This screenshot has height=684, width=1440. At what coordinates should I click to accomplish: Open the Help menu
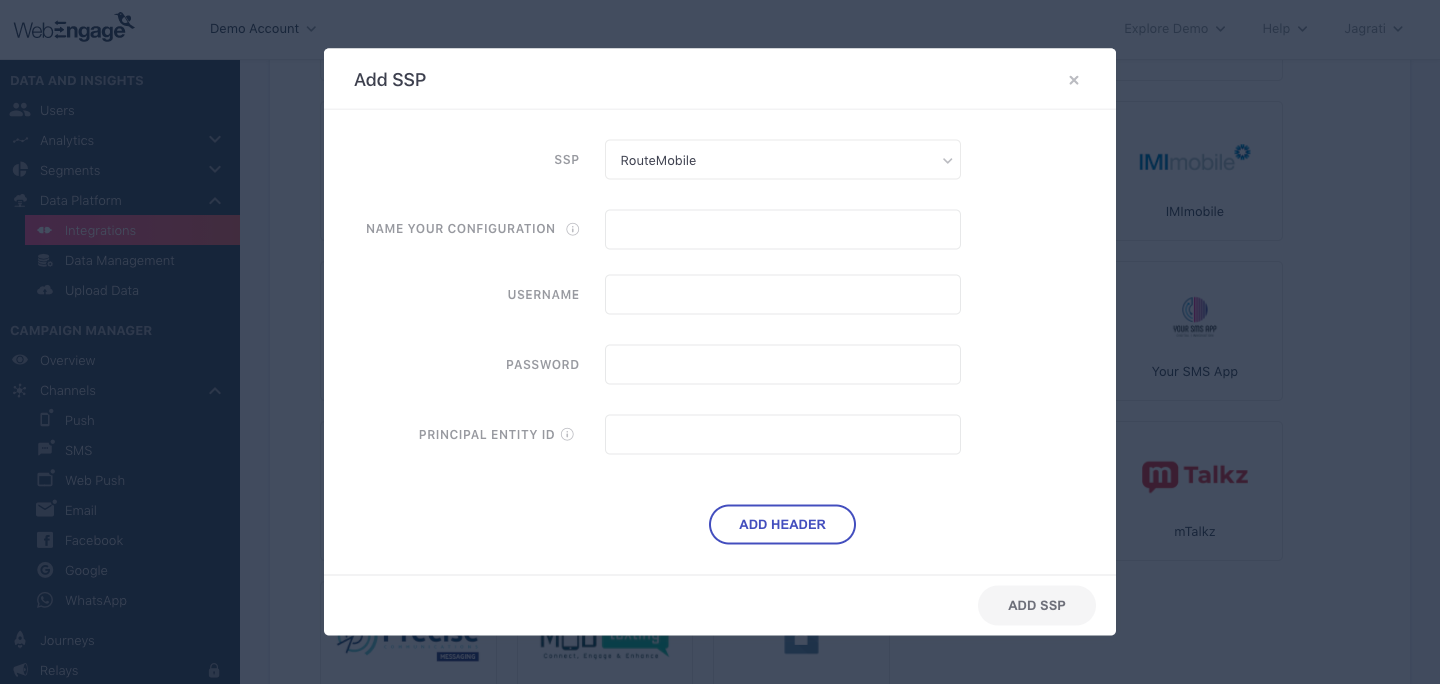click(1285, 29)
